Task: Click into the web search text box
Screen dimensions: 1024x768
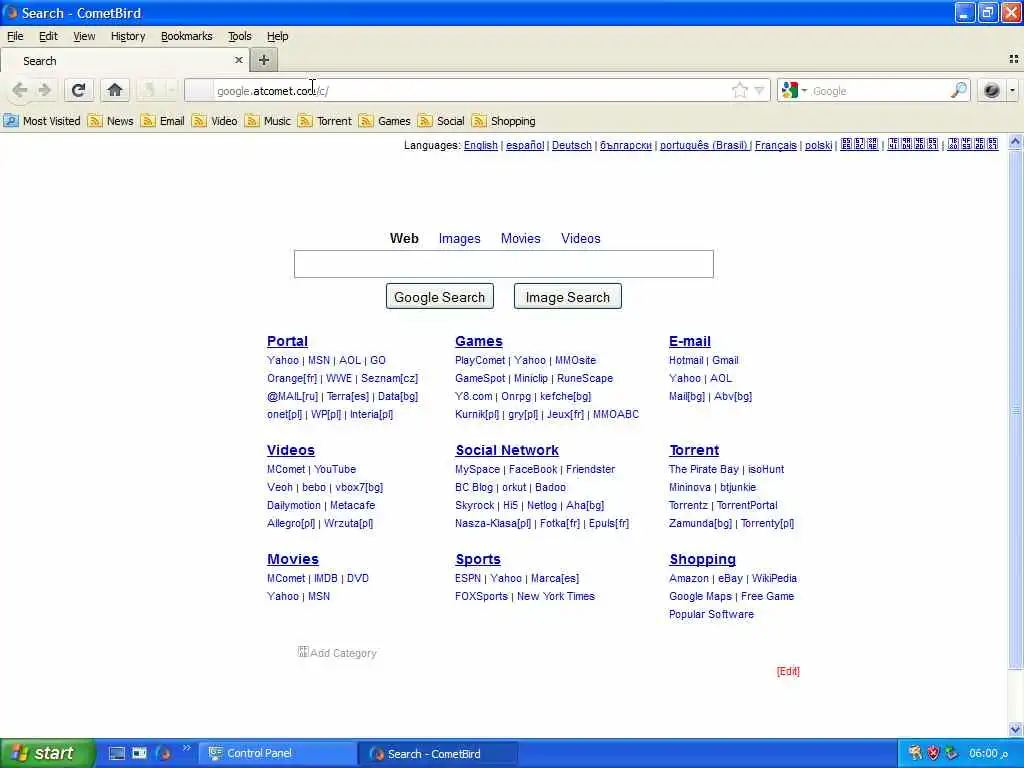Action: coord(504,264)
